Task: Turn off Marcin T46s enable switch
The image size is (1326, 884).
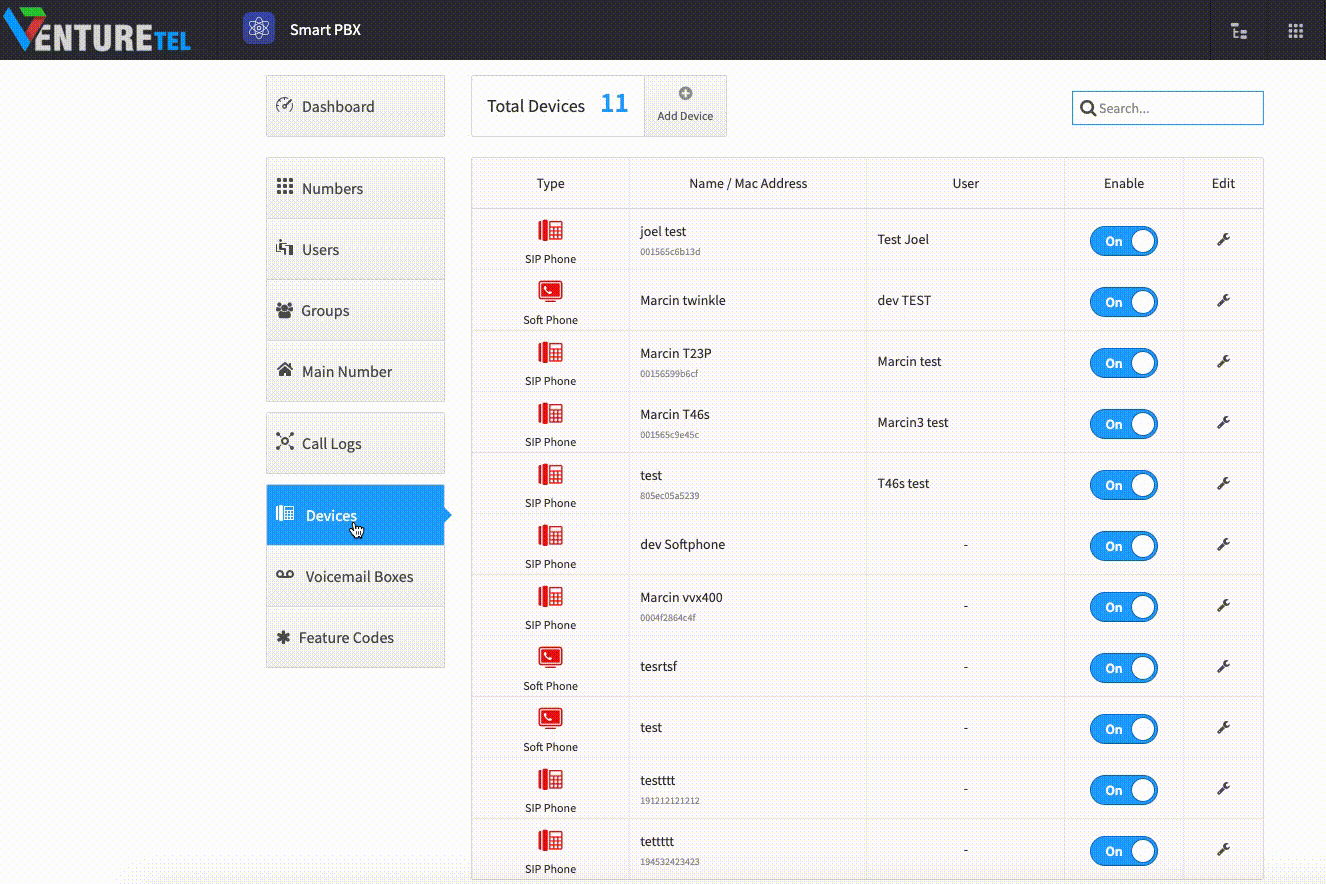Action: coord(1123,424)
